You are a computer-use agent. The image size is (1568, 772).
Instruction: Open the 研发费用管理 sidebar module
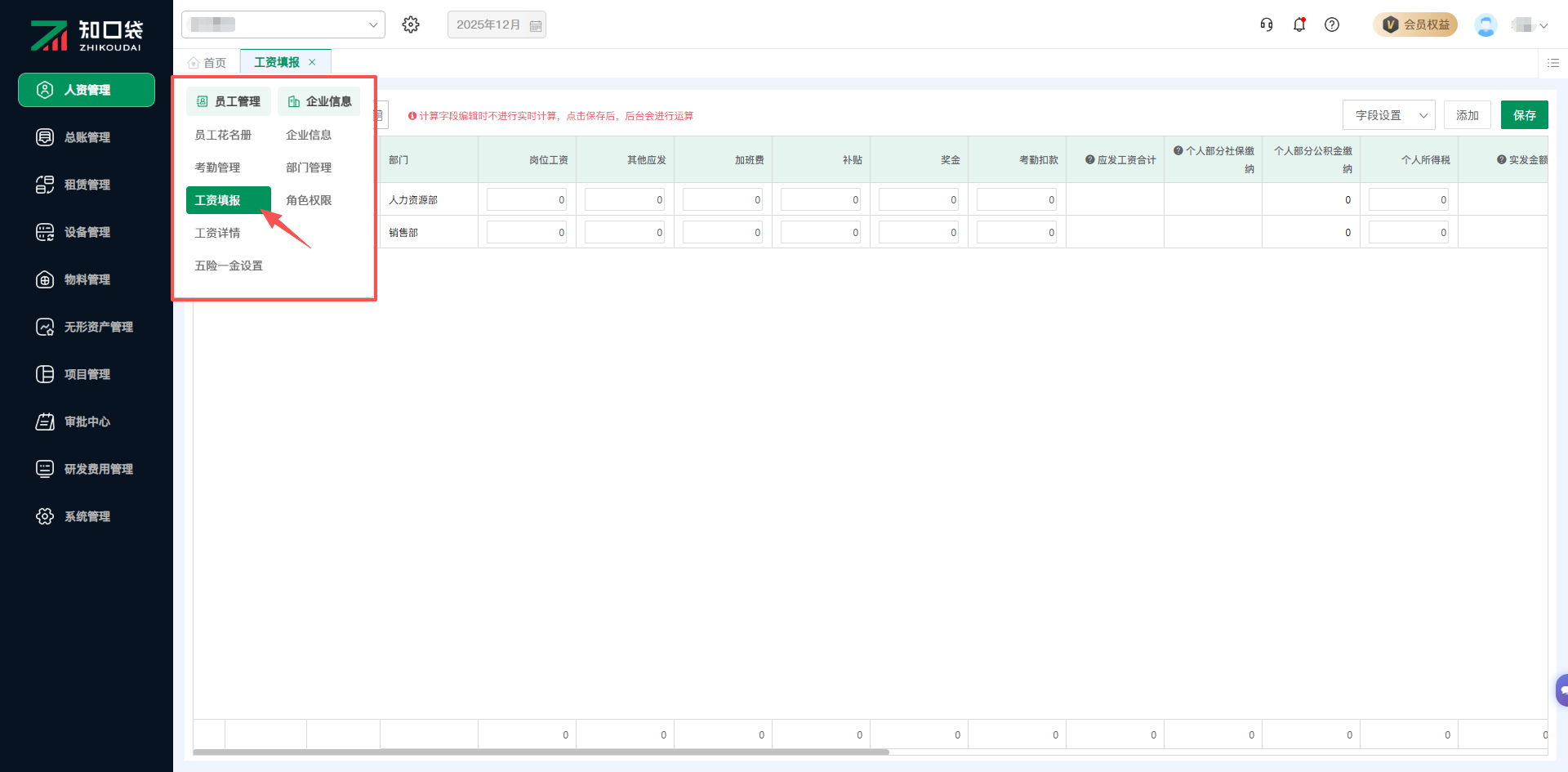click(x=87, y=469)
